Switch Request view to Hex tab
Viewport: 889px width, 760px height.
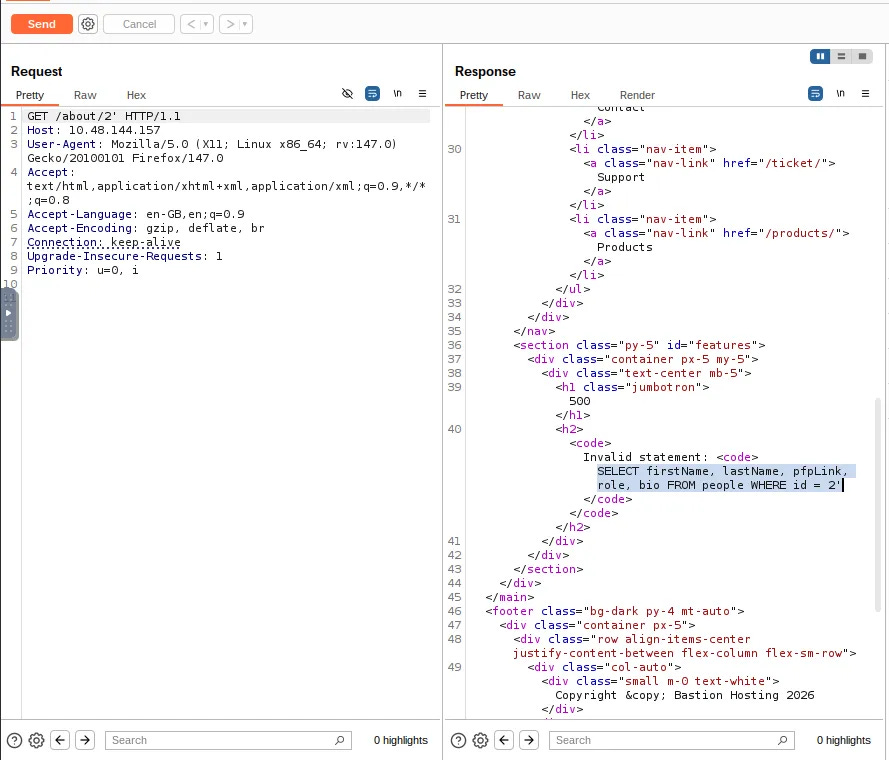136,95
